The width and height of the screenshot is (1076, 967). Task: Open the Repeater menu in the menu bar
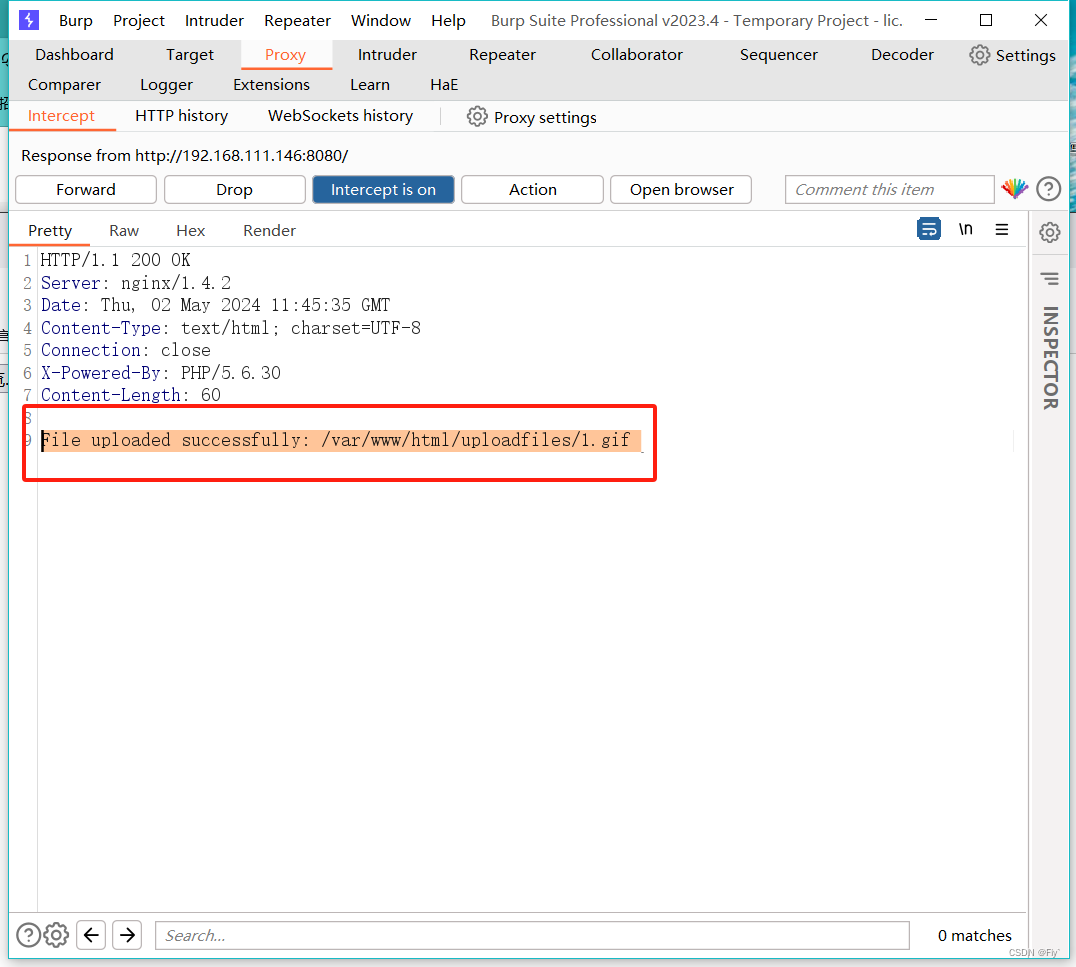[x=297, y=20]
